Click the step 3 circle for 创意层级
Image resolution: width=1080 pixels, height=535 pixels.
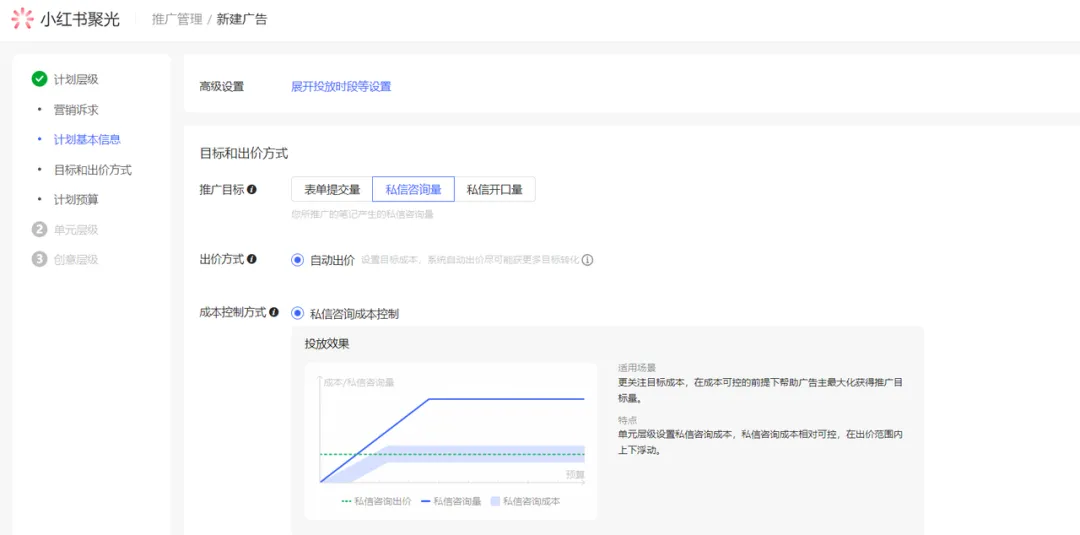[39, 259]
